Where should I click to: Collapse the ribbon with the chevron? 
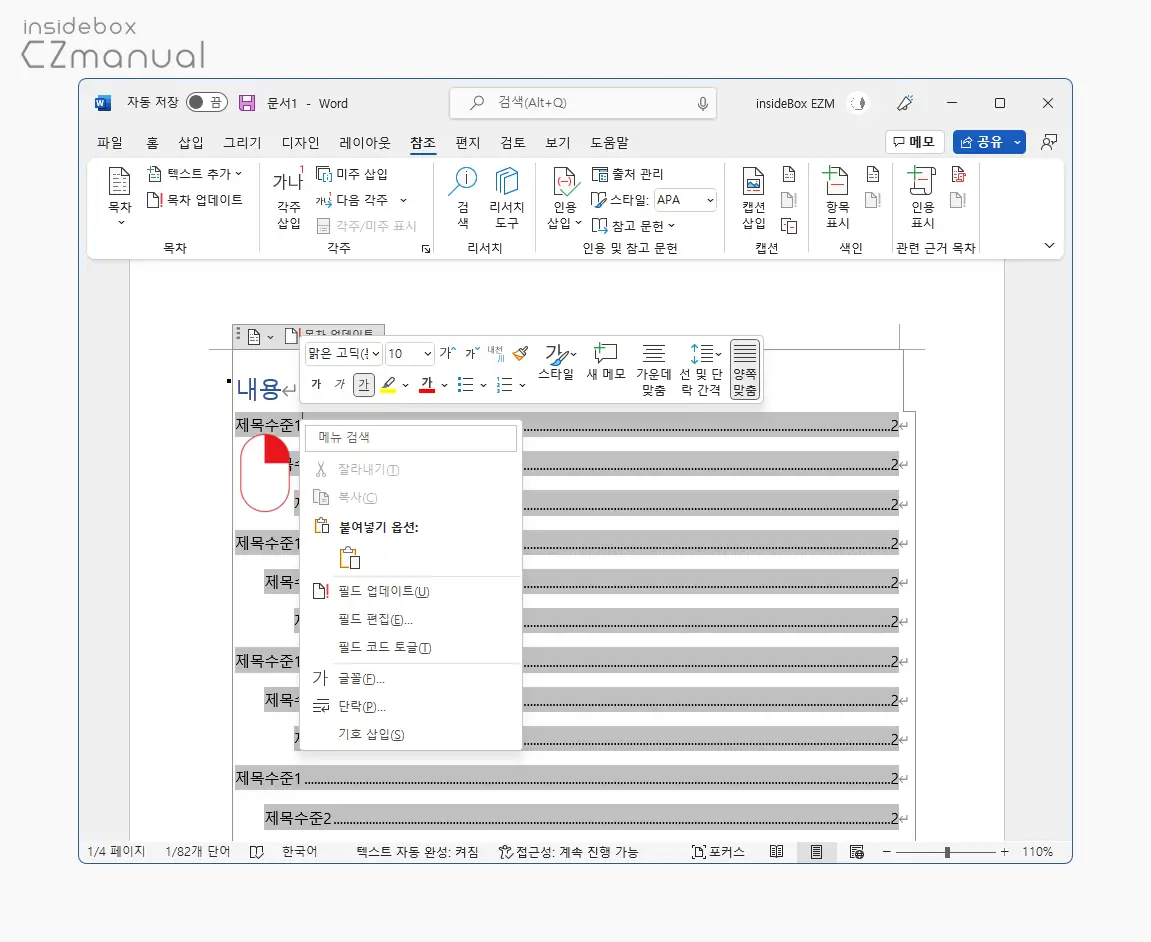coord(1049,246)
